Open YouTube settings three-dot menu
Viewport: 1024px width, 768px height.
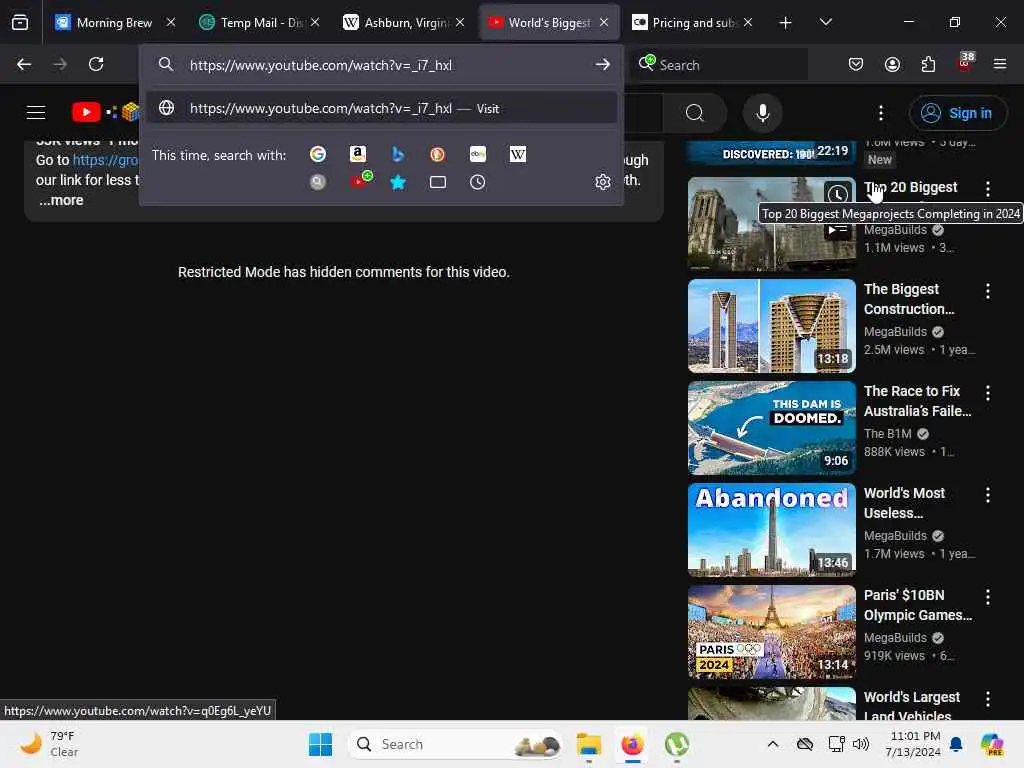880,113
